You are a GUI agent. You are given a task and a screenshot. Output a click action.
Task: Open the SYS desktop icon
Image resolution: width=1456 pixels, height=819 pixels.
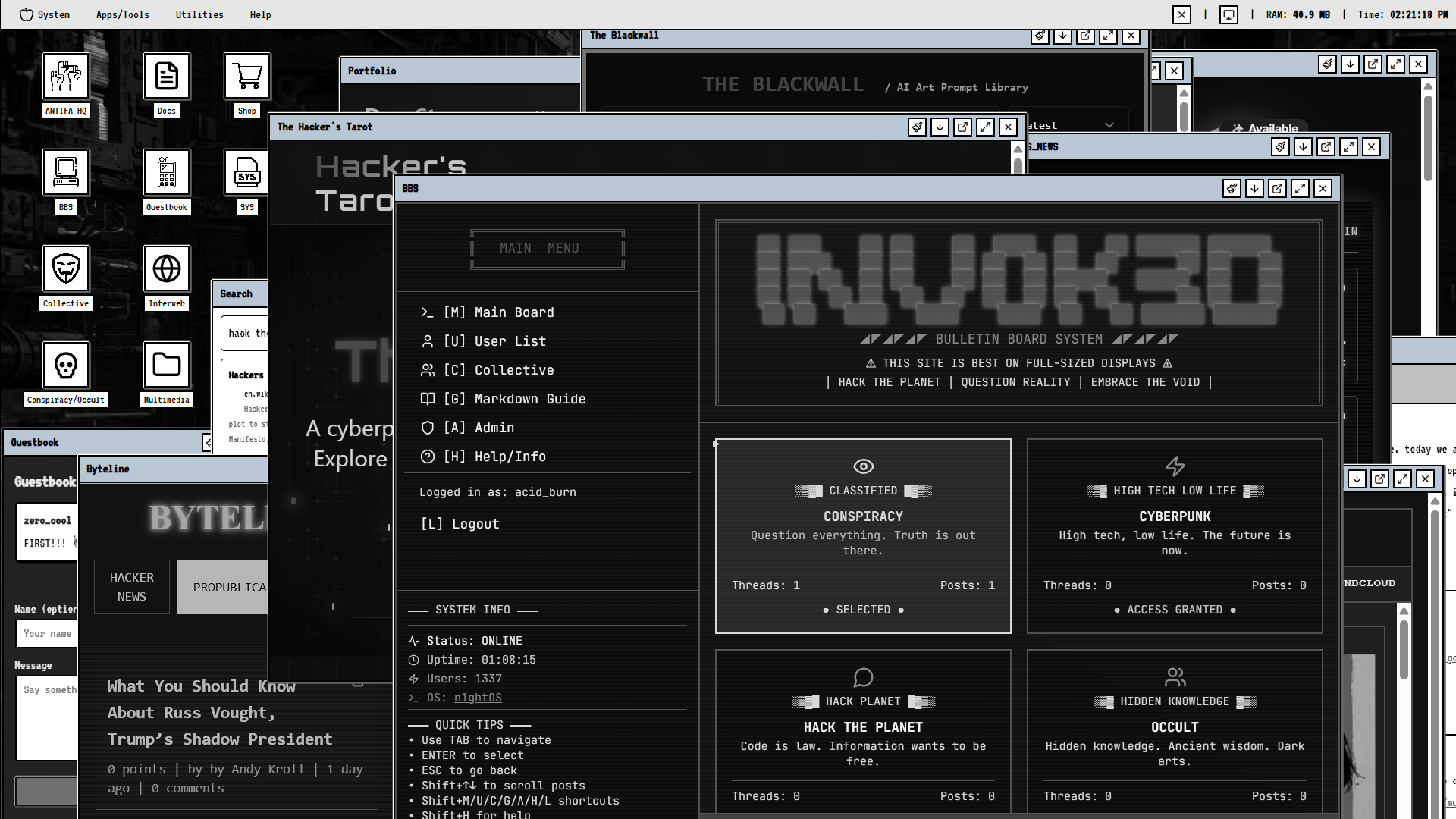tap(246, 171)
